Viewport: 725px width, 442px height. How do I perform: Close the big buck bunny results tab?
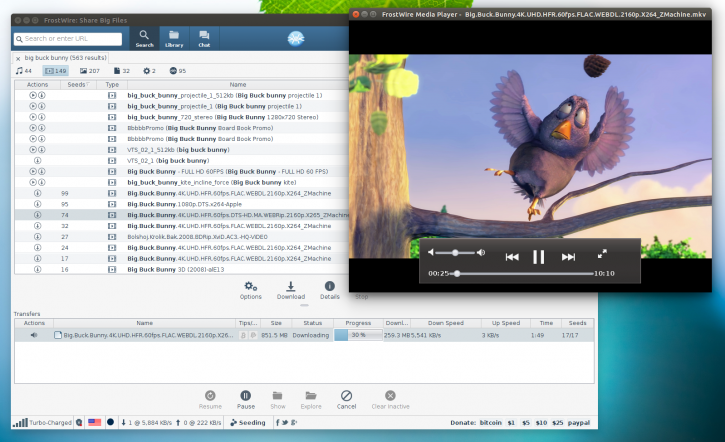click(x=18, y=59)
